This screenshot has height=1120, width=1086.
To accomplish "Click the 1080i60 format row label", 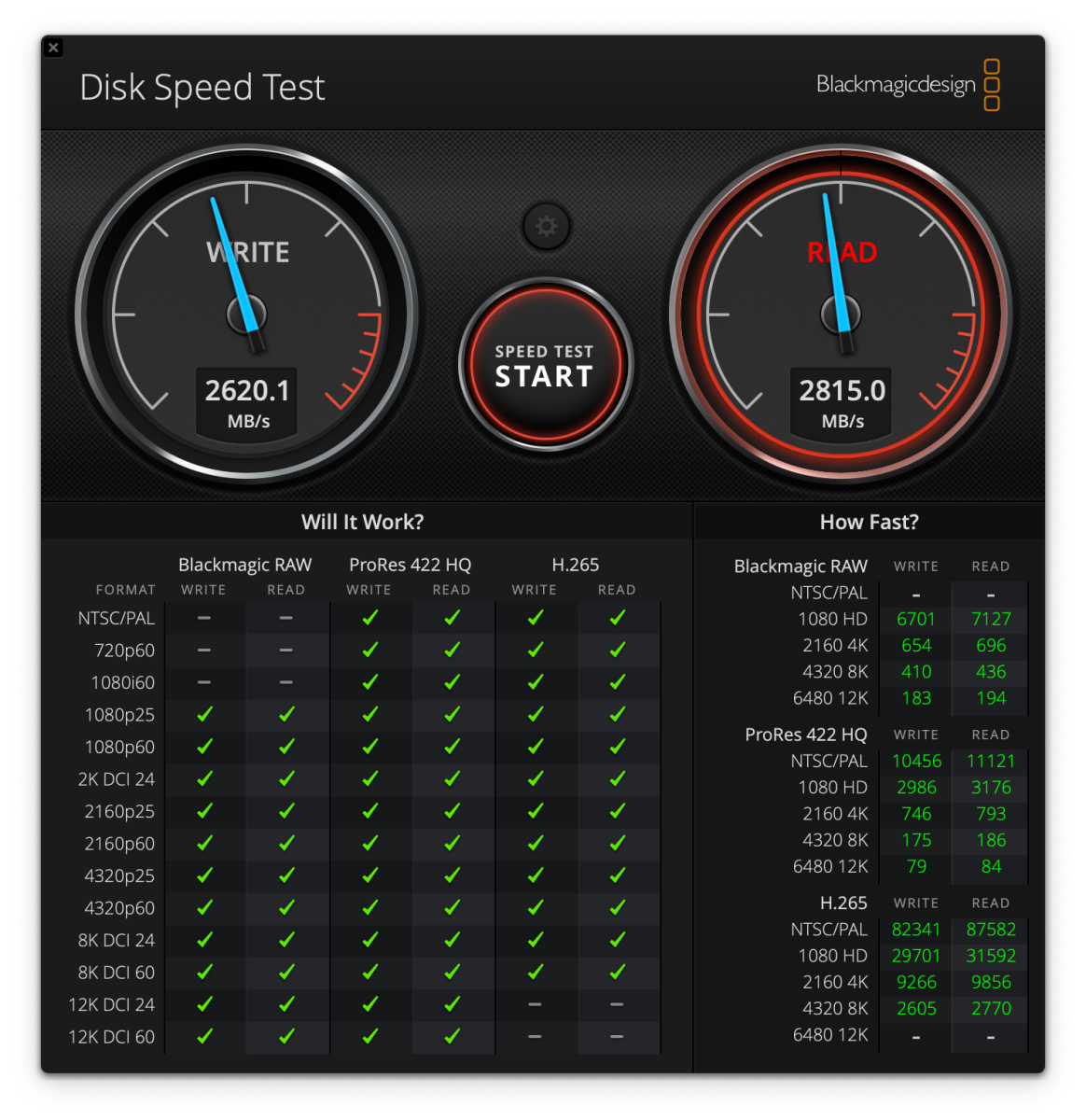I will [123, 682].
